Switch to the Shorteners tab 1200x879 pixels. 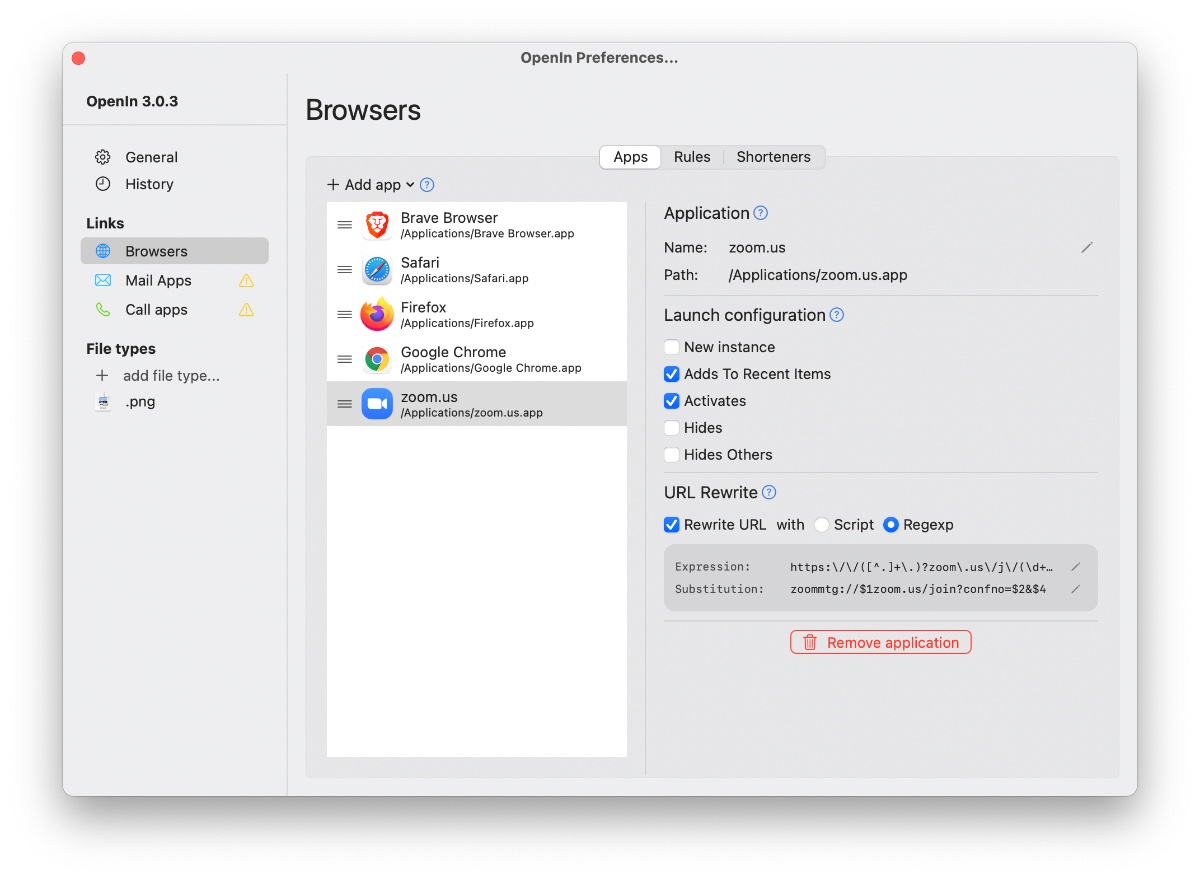click(x=774, y=157)
